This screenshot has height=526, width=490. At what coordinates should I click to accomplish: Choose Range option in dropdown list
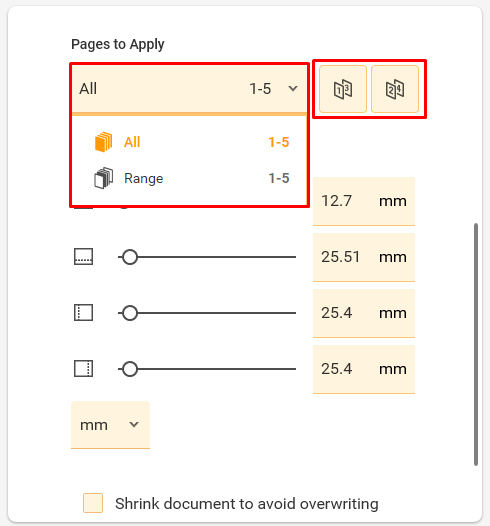tap(189, 178)
